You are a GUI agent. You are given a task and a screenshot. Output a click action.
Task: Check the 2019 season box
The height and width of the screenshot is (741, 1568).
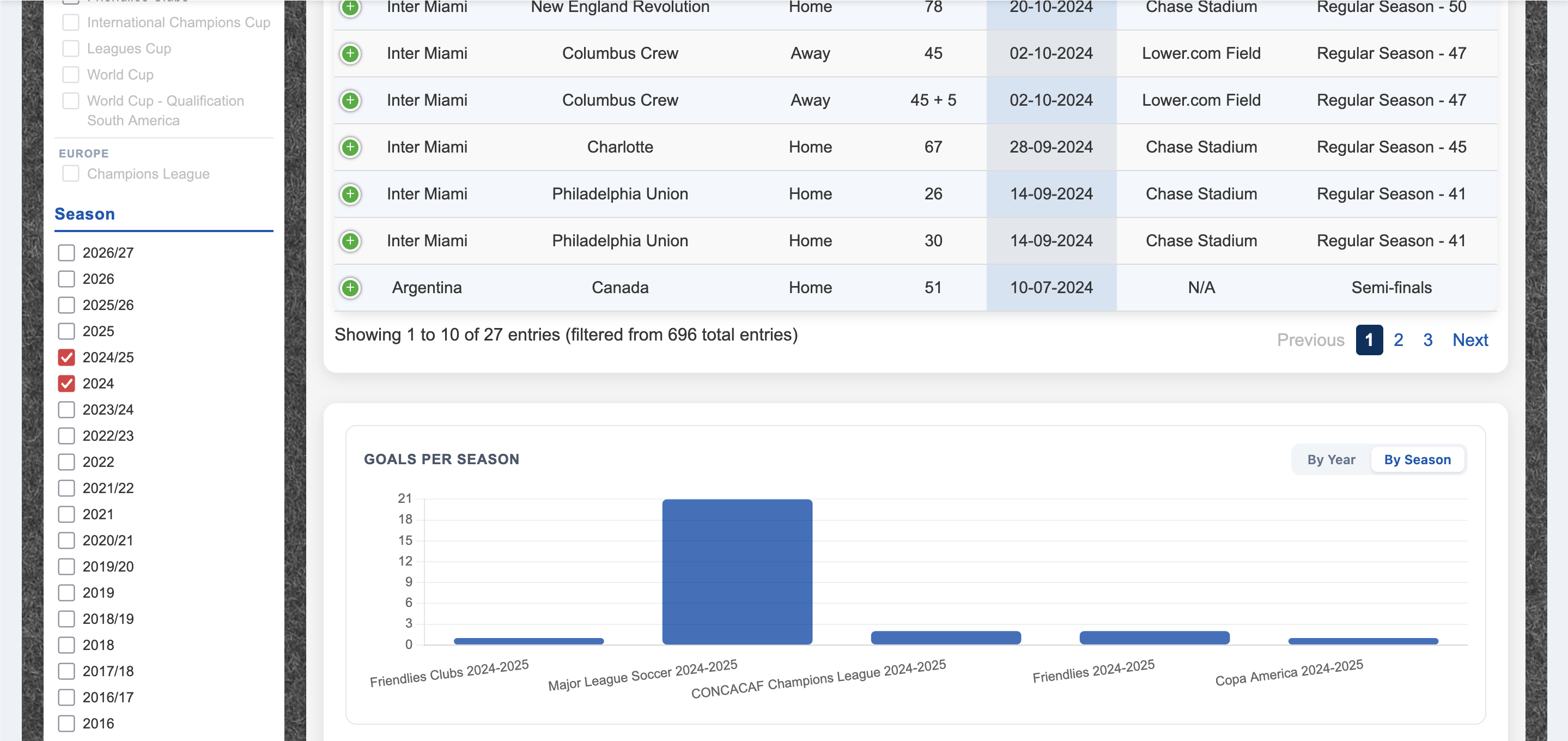(66, 593)
